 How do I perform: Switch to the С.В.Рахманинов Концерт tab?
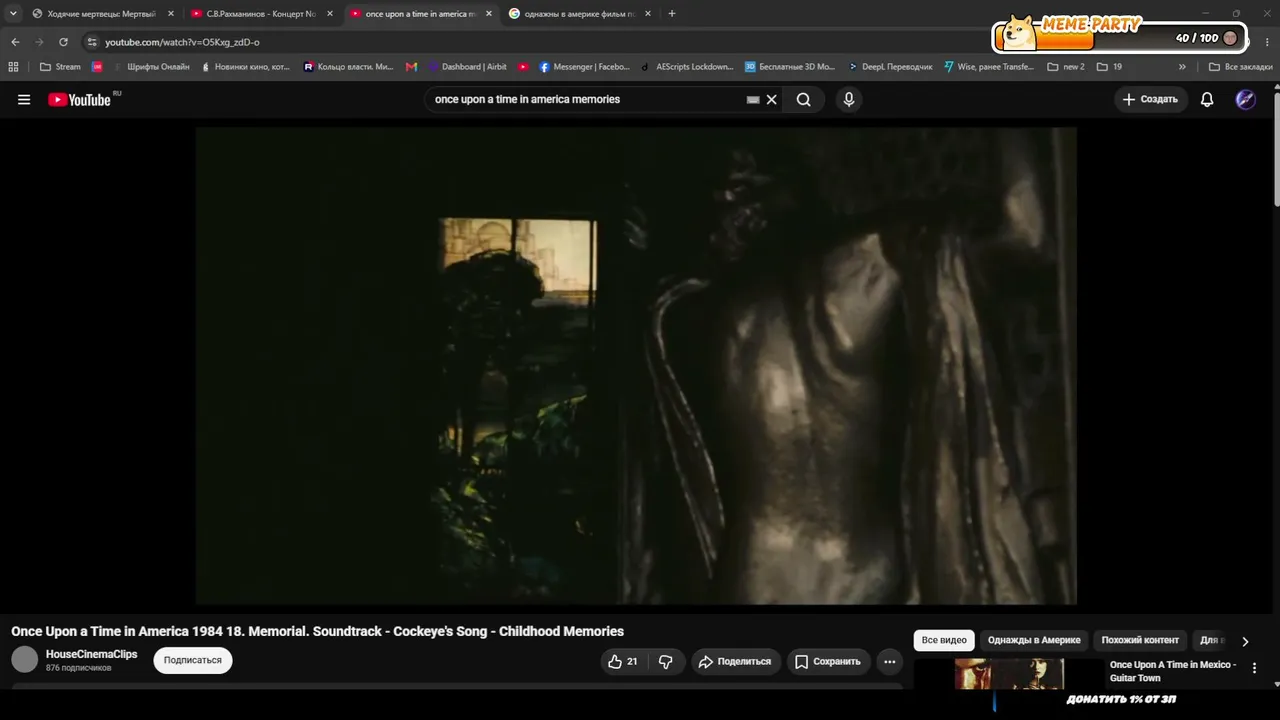pyautogui.click(x=260, y=14)
